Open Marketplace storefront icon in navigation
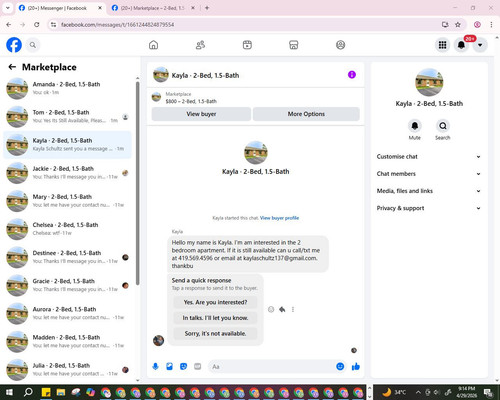The image size is (500, 400). pos(294,45)
